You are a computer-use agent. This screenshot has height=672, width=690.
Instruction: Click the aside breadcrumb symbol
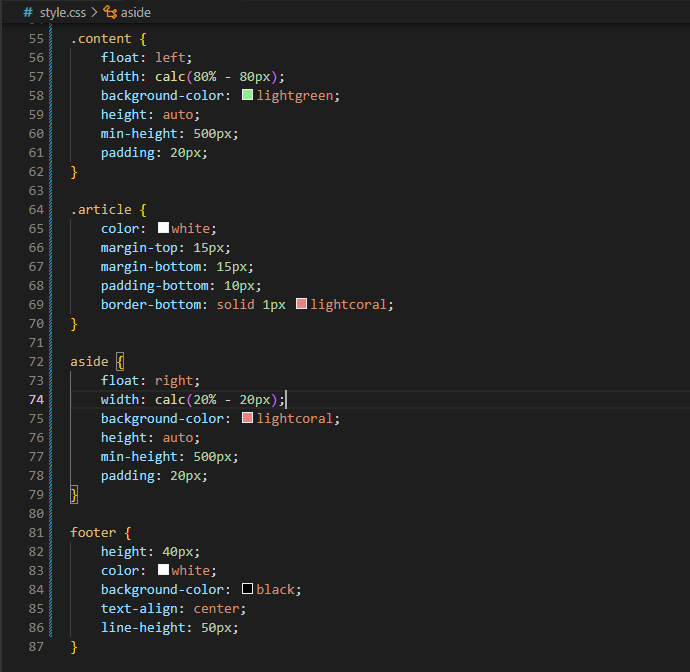[136, 13]
